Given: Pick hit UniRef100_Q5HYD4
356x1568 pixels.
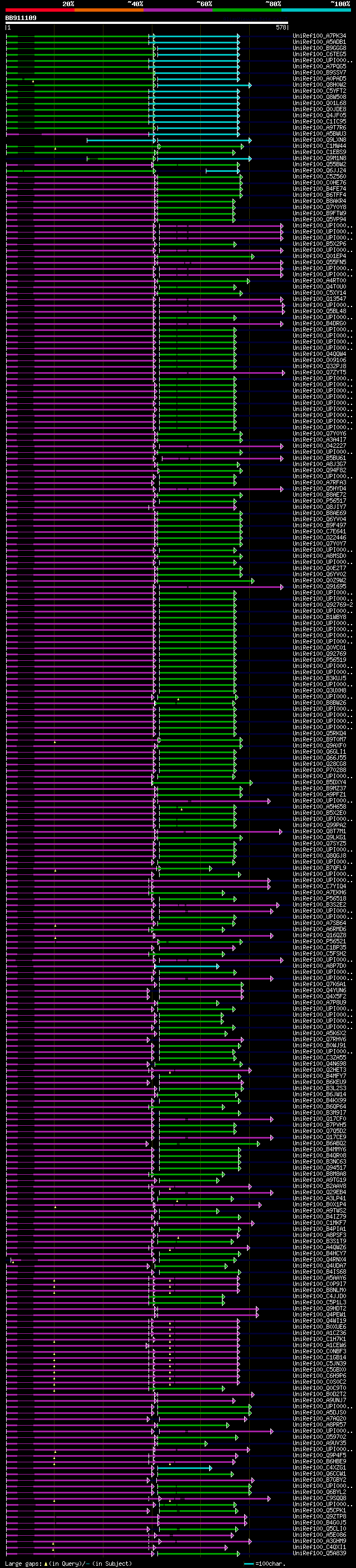Looking at the screenshot, I should point(319,489).
